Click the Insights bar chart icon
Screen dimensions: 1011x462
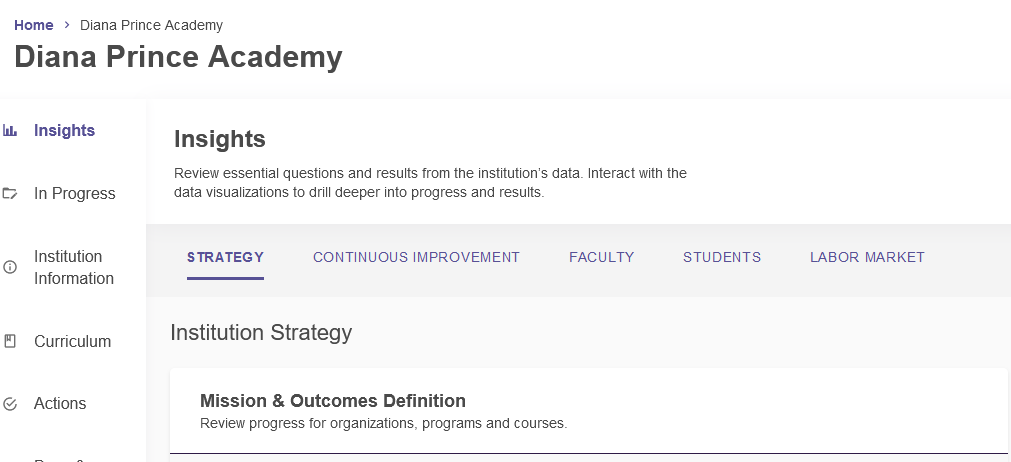click(10, 130)
